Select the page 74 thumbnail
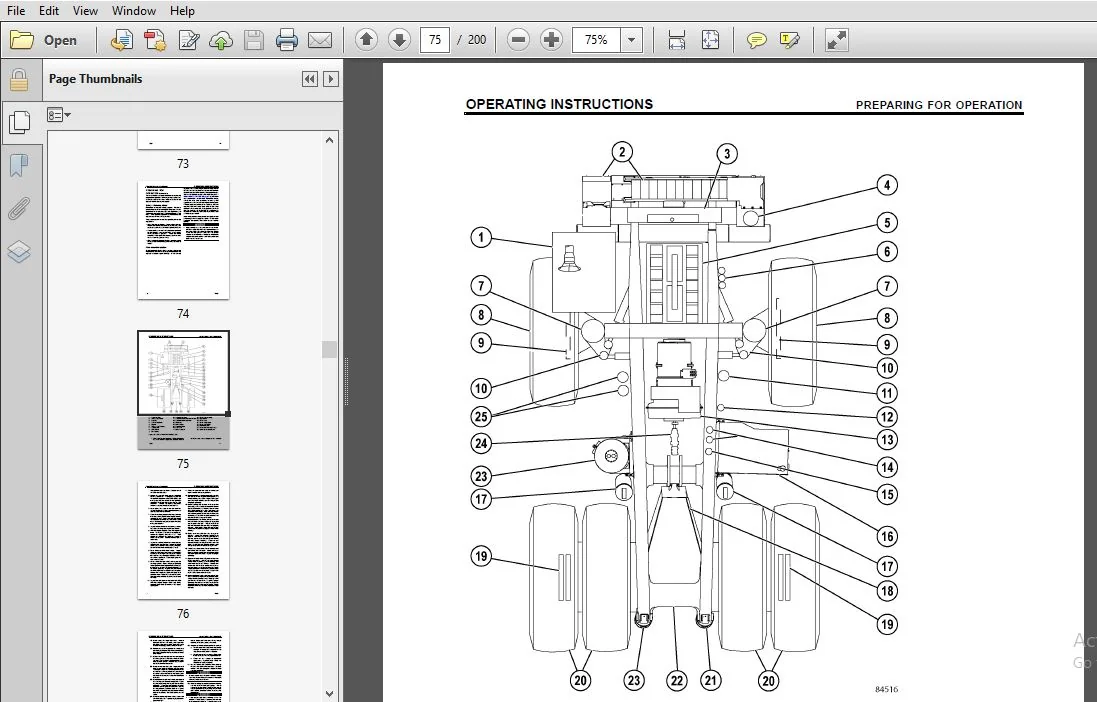 point(183,240)
